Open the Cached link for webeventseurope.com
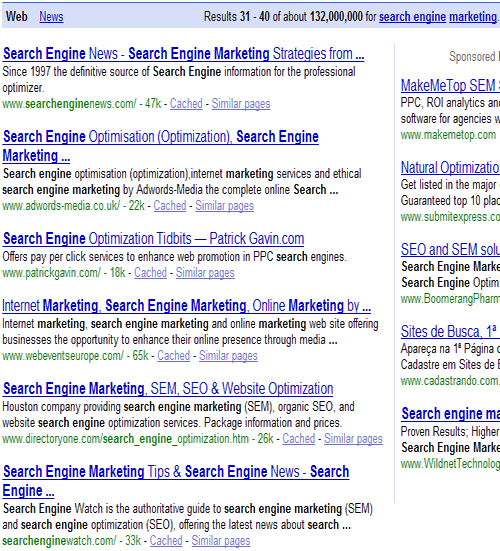This screenshot has width=500, height=551. point(174,356)
